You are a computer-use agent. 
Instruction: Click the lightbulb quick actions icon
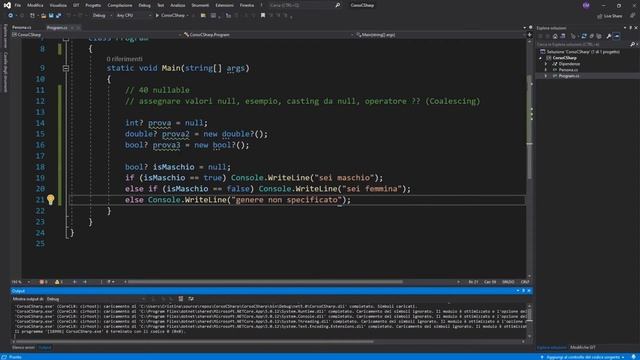click(50, 199)
